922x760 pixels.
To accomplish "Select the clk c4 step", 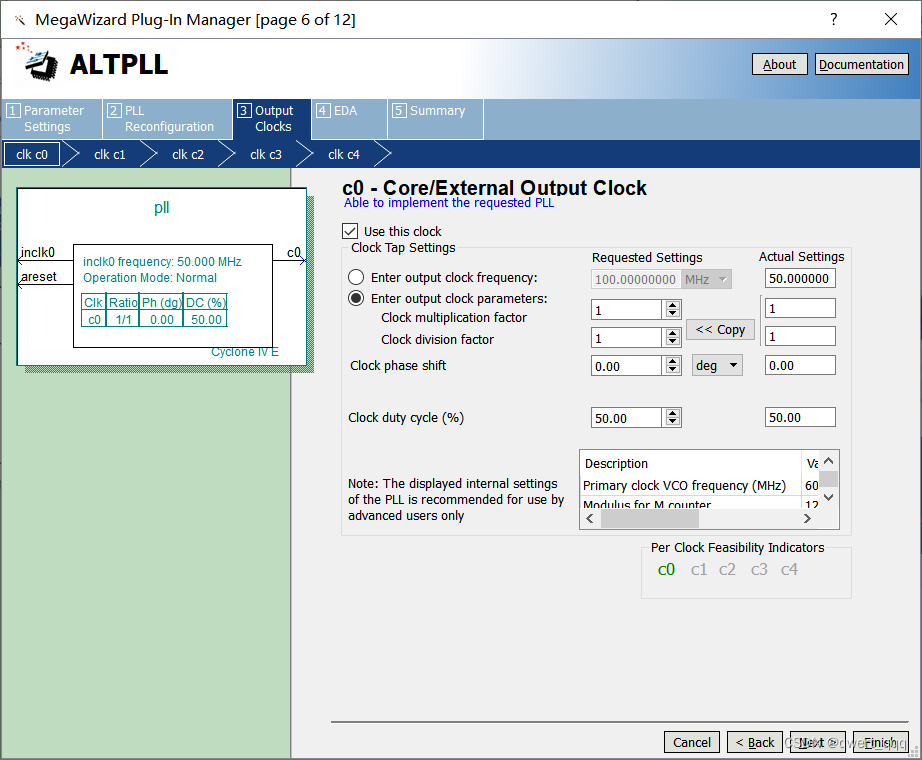I will 343,155.
